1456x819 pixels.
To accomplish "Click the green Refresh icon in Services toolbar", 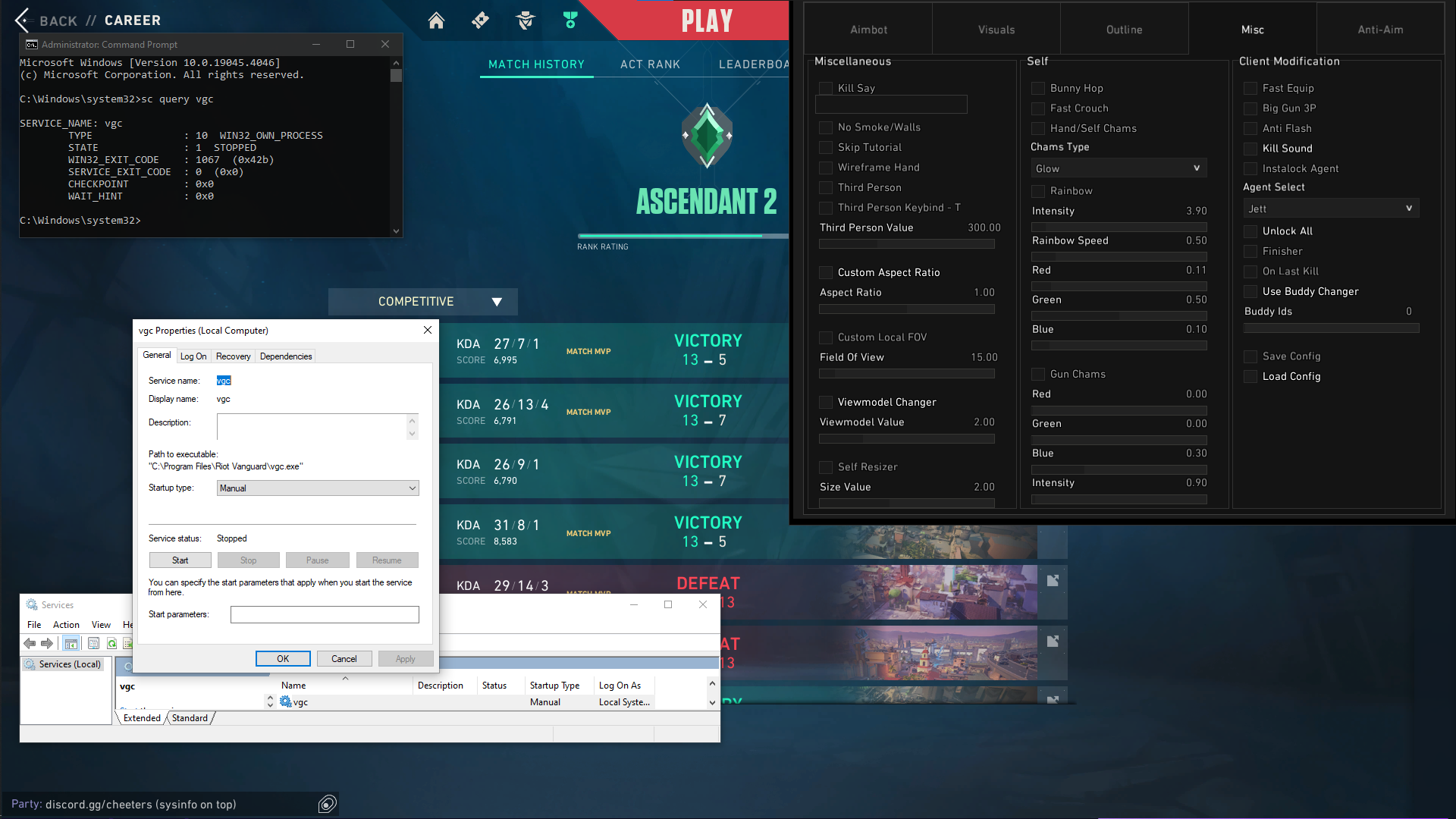I will [111, 643].
